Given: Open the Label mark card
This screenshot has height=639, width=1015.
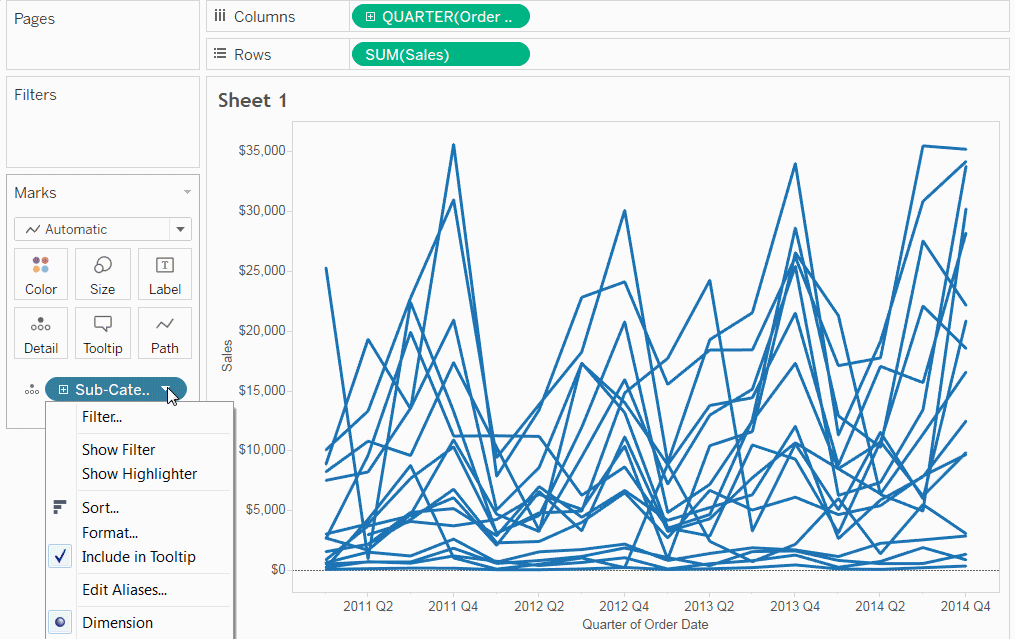Looking at the screenshot, I should 164,274.
